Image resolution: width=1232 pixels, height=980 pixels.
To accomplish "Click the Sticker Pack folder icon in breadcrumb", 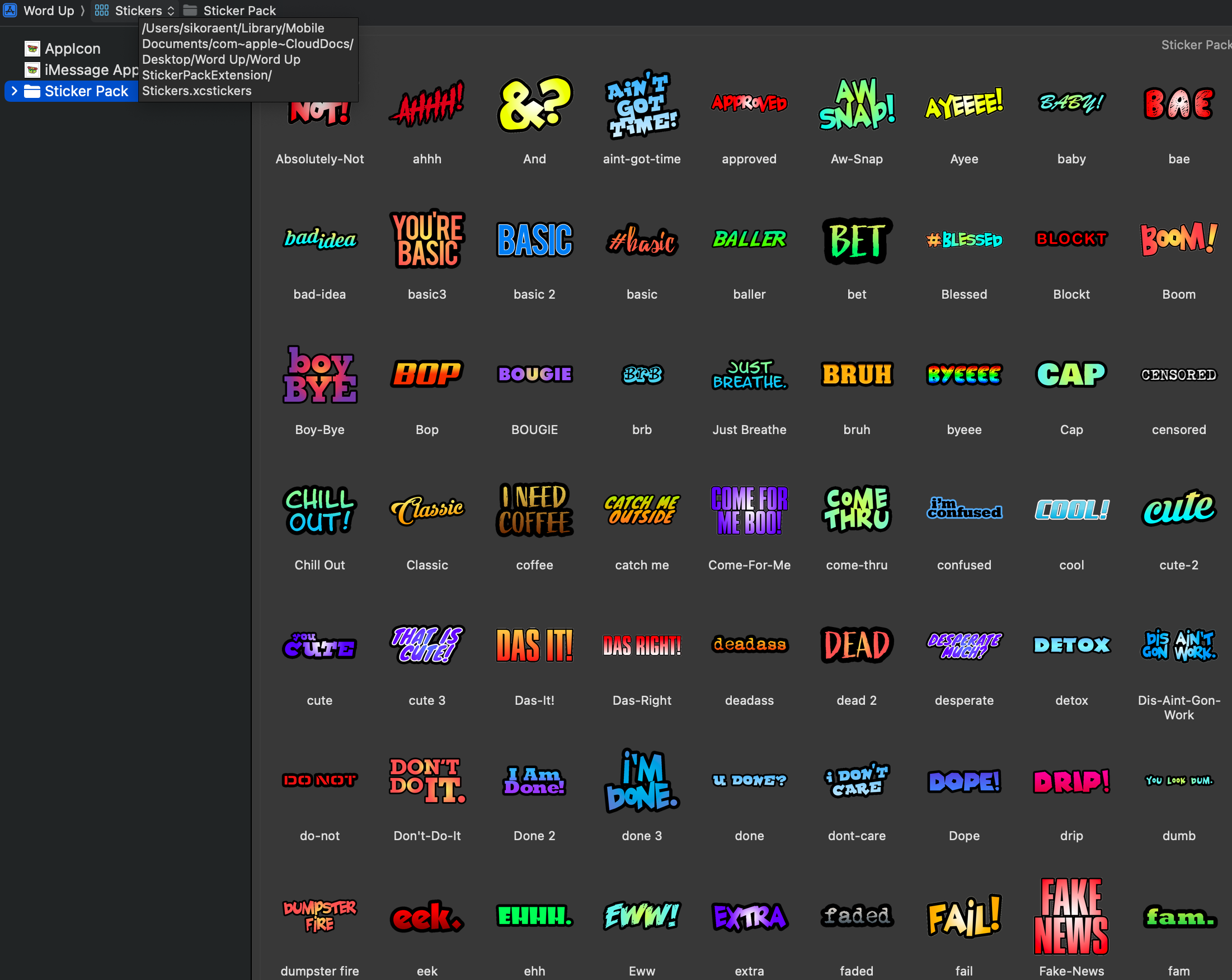I will coord(190,10).
